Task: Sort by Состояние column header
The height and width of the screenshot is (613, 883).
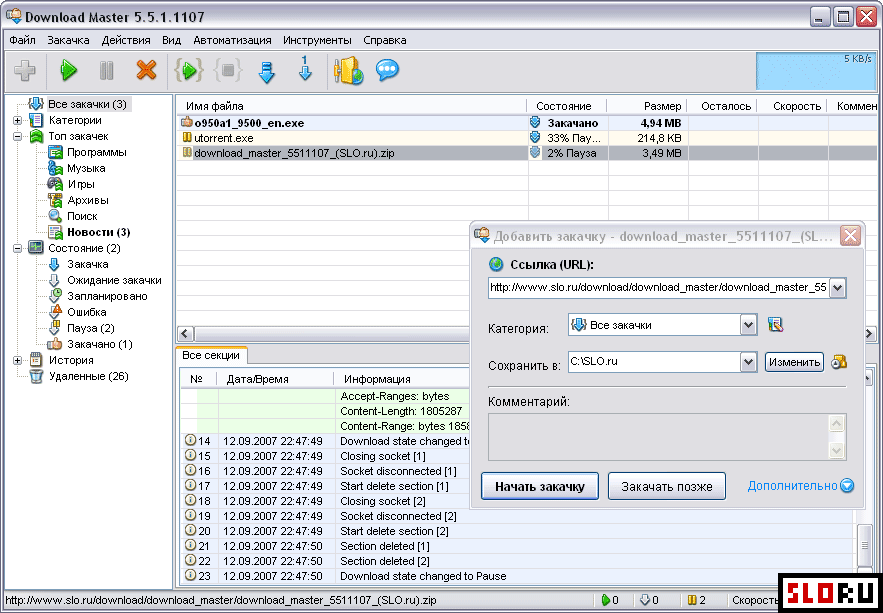Action: 567,106
